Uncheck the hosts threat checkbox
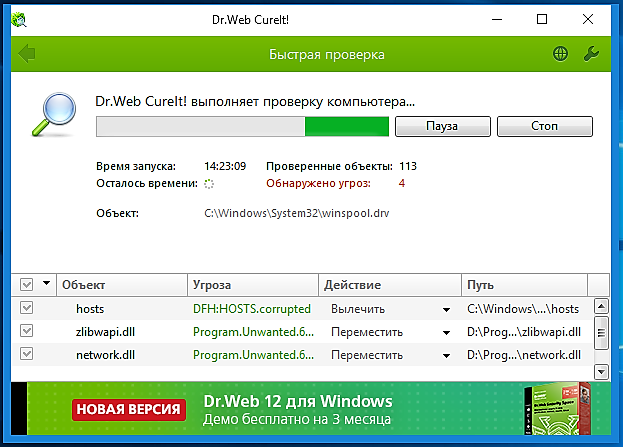The height and width of the screenshot is (447, 623). (x=27, y=308)
